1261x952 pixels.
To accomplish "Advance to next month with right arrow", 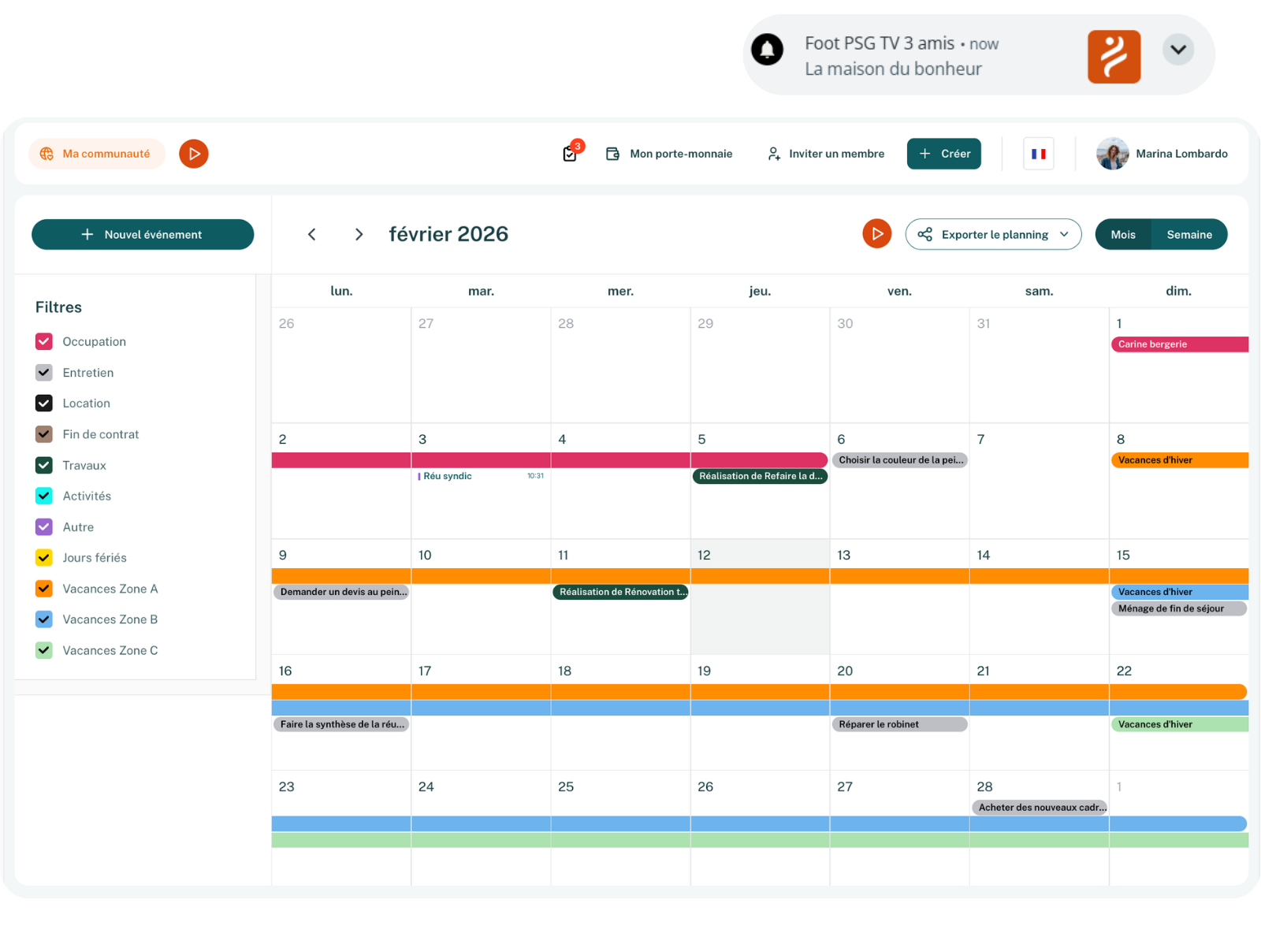I will click(x=359, y=235).
